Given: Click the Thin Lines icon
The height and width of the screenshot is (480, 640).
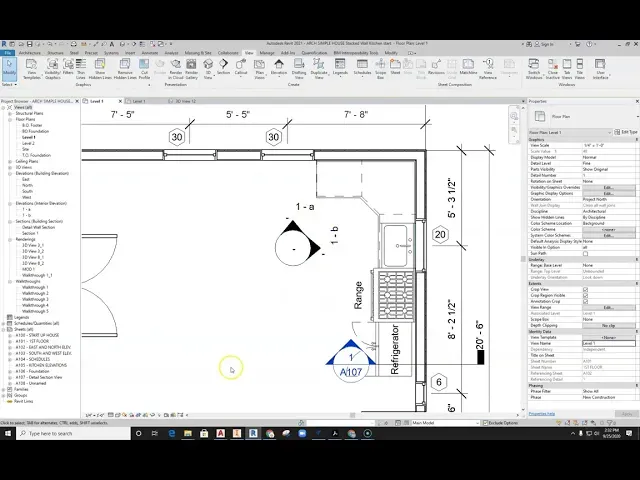Looking at the screenshot, I should (x=82, y=68).
